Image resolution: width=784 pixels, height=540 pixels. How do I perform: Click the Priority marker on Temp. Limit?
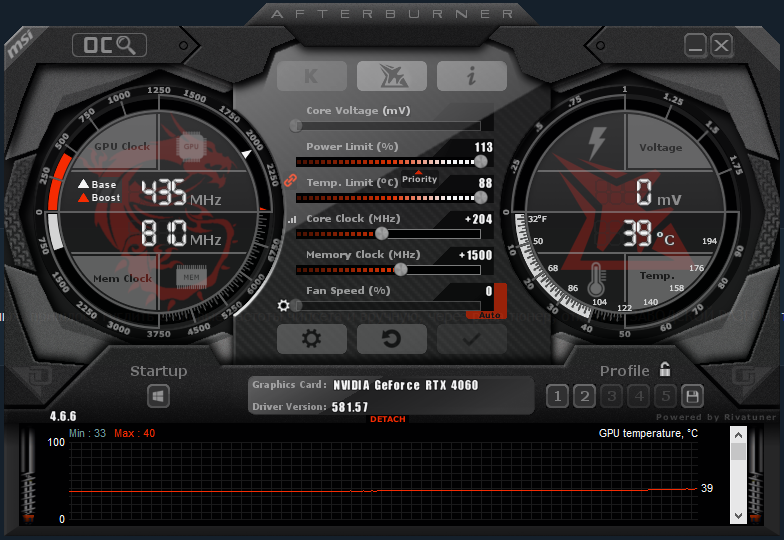tap(419, 178)
